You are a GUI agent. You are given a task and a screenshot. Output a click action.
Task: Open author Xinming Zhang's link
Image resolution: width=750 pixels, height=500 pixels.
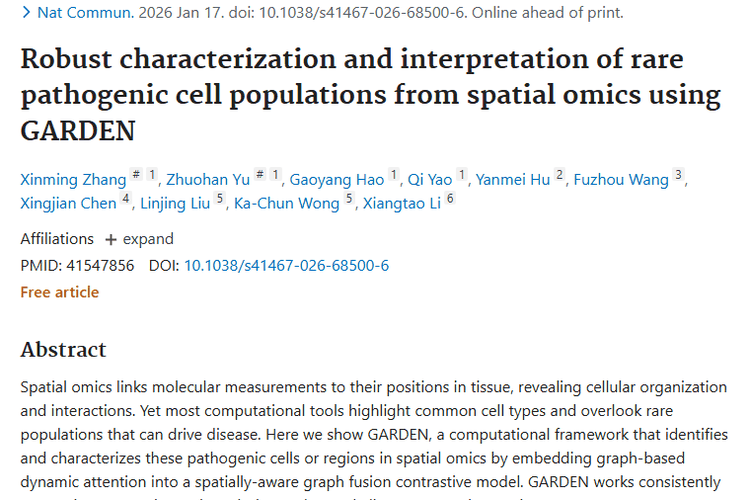coord(73,180)
